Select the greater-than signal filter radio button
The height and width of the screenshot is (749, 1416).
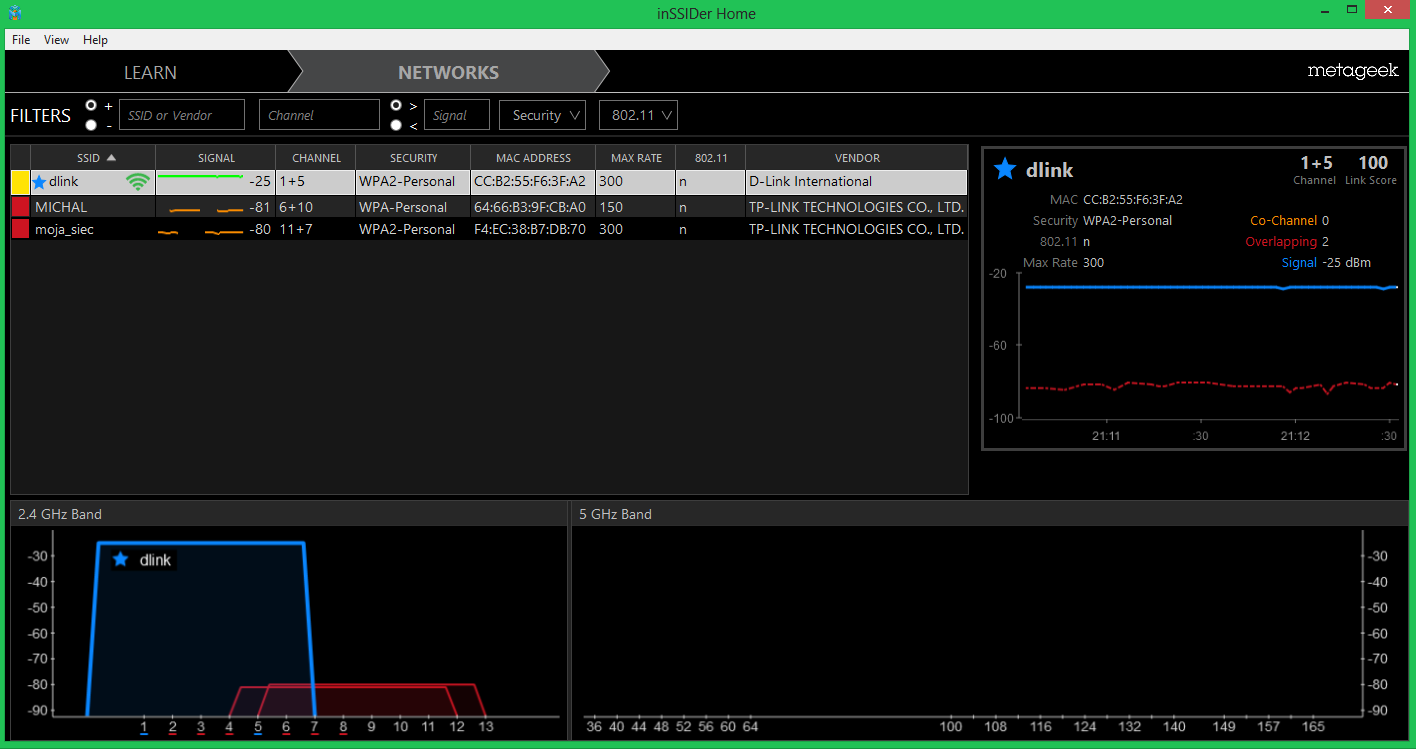[x=396, y=105]
